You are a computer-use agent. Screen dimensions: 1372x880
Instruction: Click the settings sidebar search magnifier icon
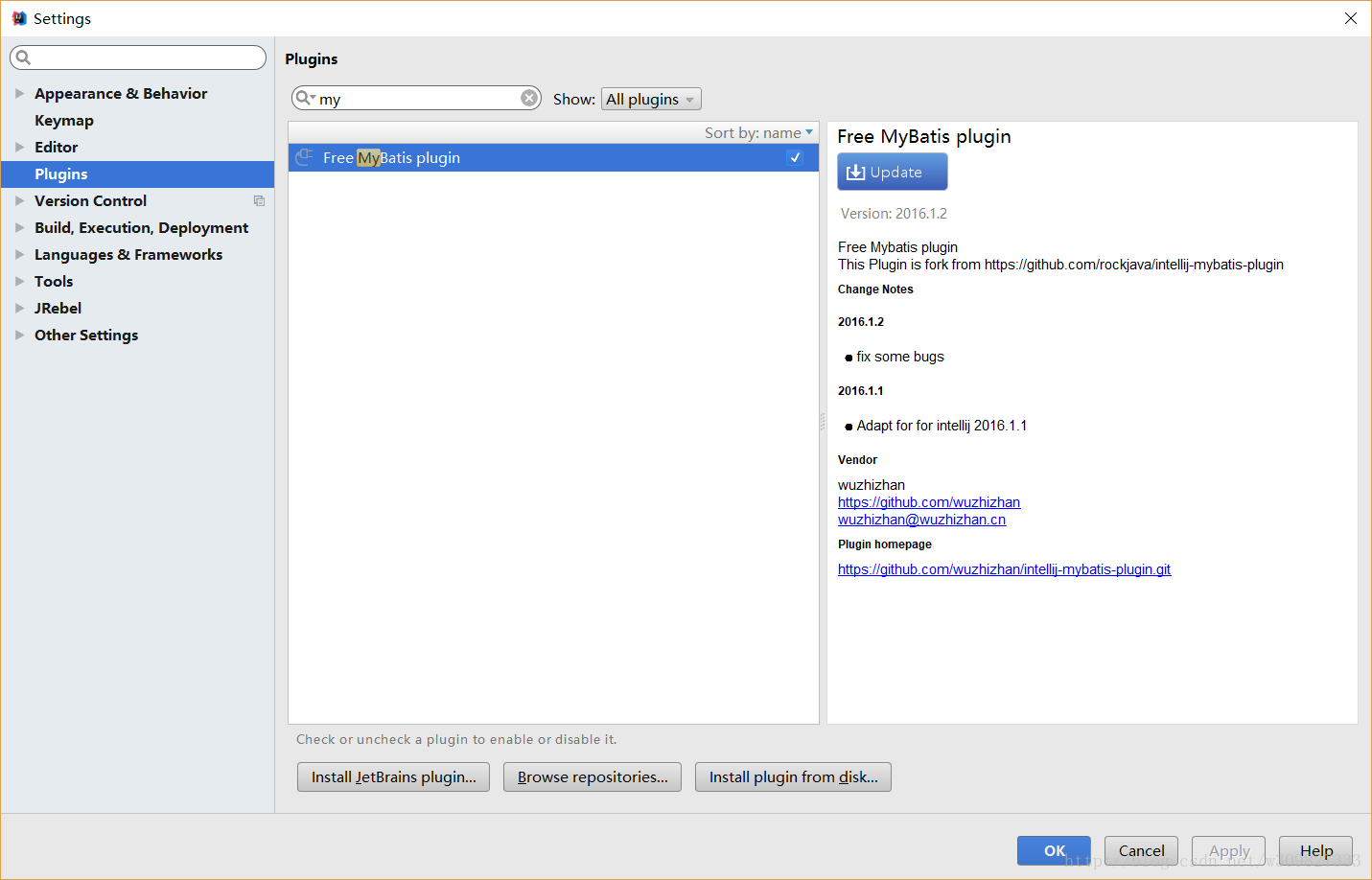click(x=24, y=58)
